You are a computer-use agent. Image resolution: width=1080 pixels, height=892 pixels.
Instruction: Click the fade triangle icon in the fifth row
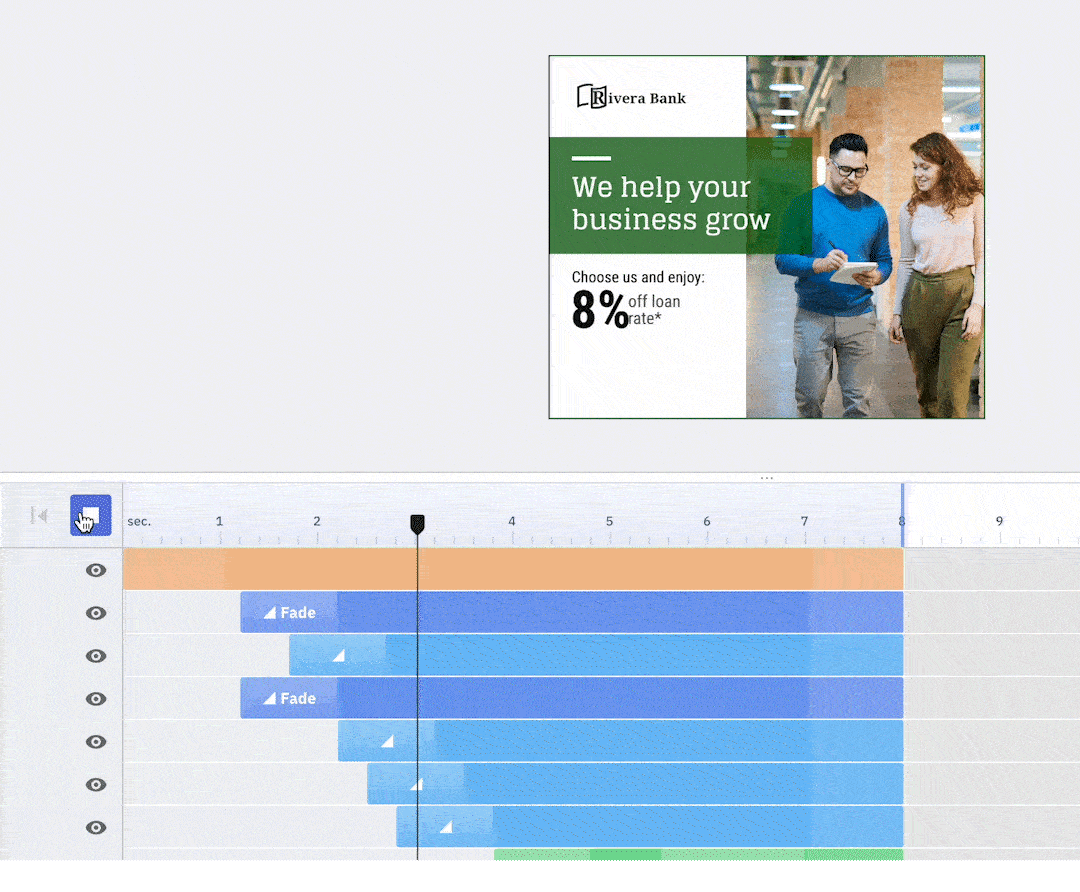387,742
